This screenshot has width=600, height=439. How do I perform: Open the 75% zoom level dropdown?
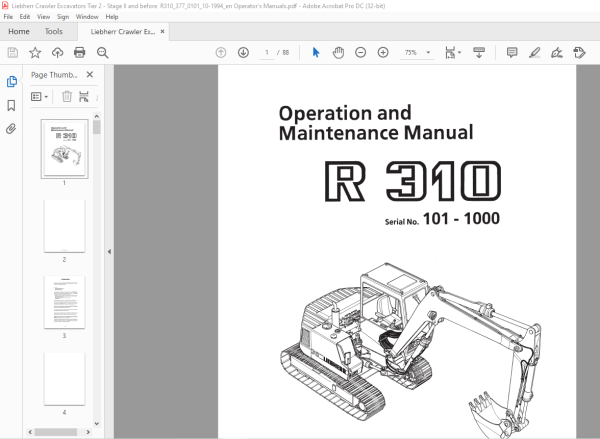click(428, 52)
